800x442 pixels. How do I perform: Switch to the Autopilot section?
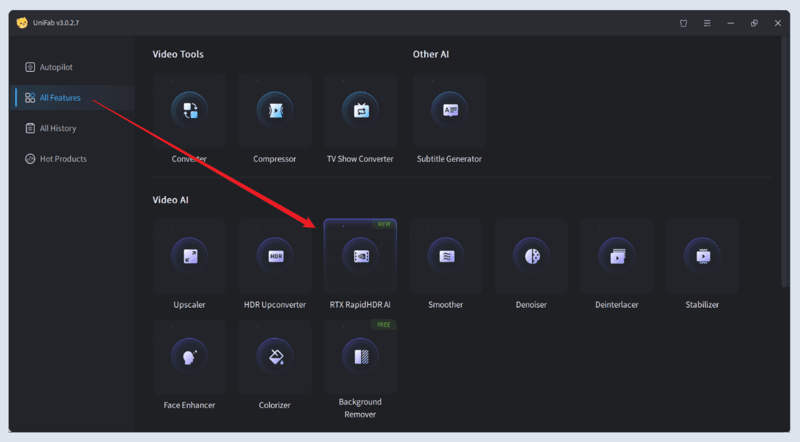pos(55,67)
